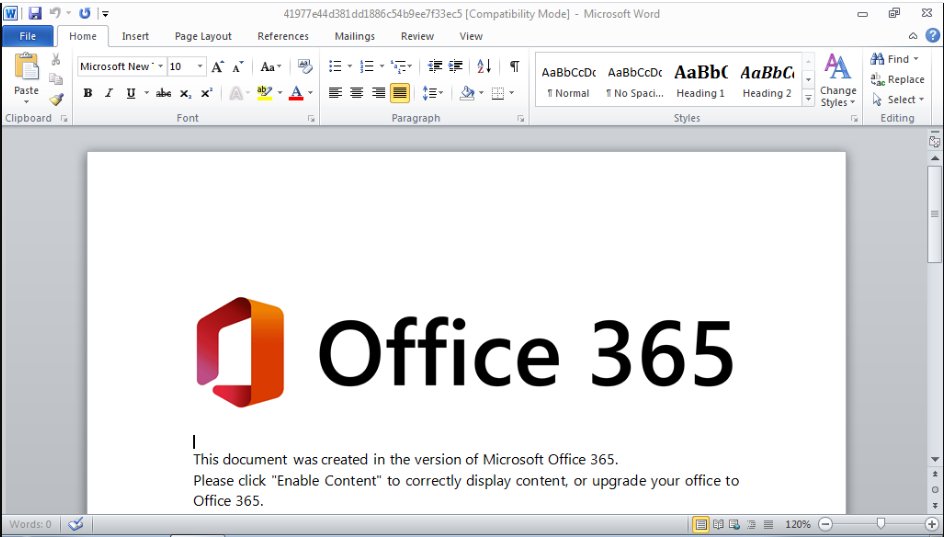Click the Word application icon in title bar

(x=10, y=13)
